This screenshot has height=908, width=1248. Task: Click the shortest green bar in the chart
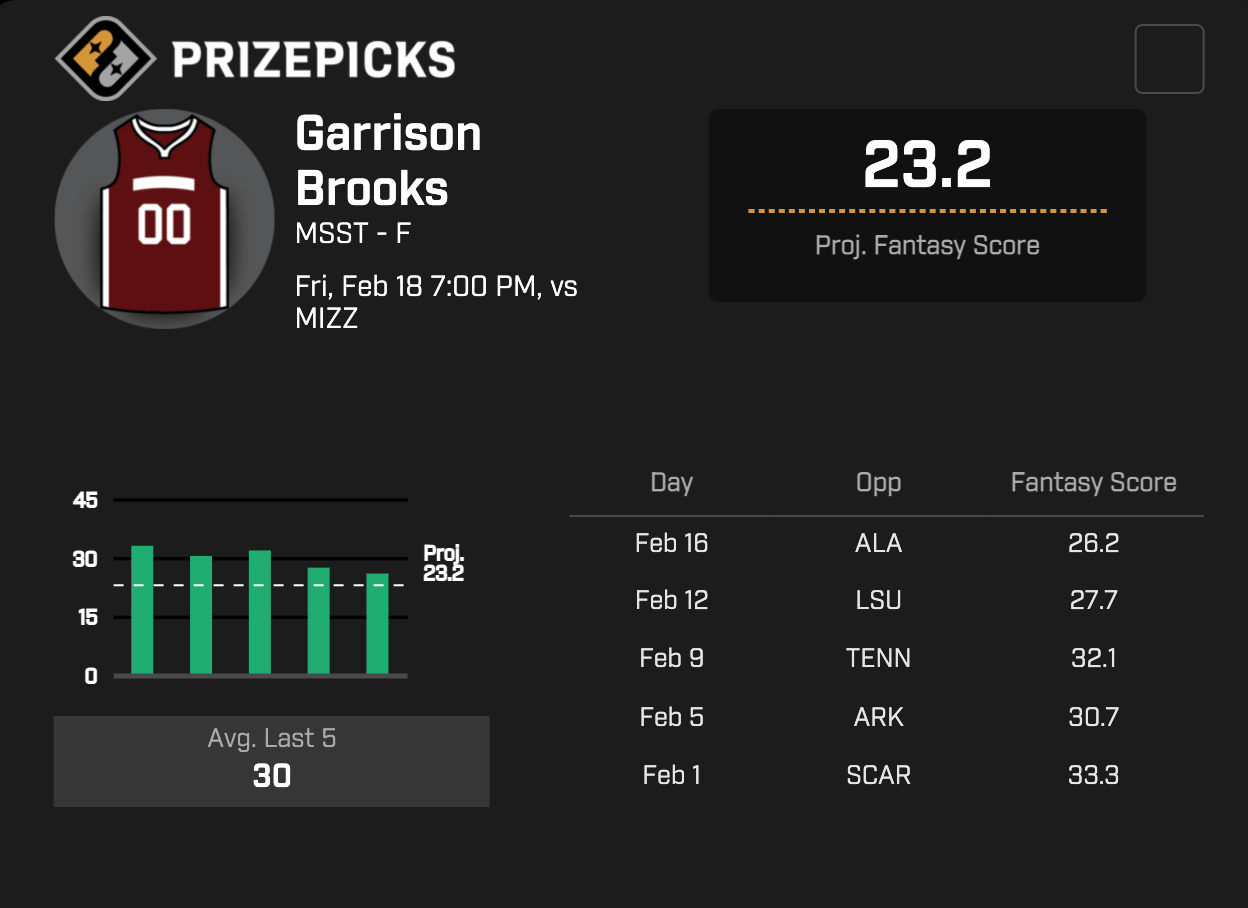[377, 624]
